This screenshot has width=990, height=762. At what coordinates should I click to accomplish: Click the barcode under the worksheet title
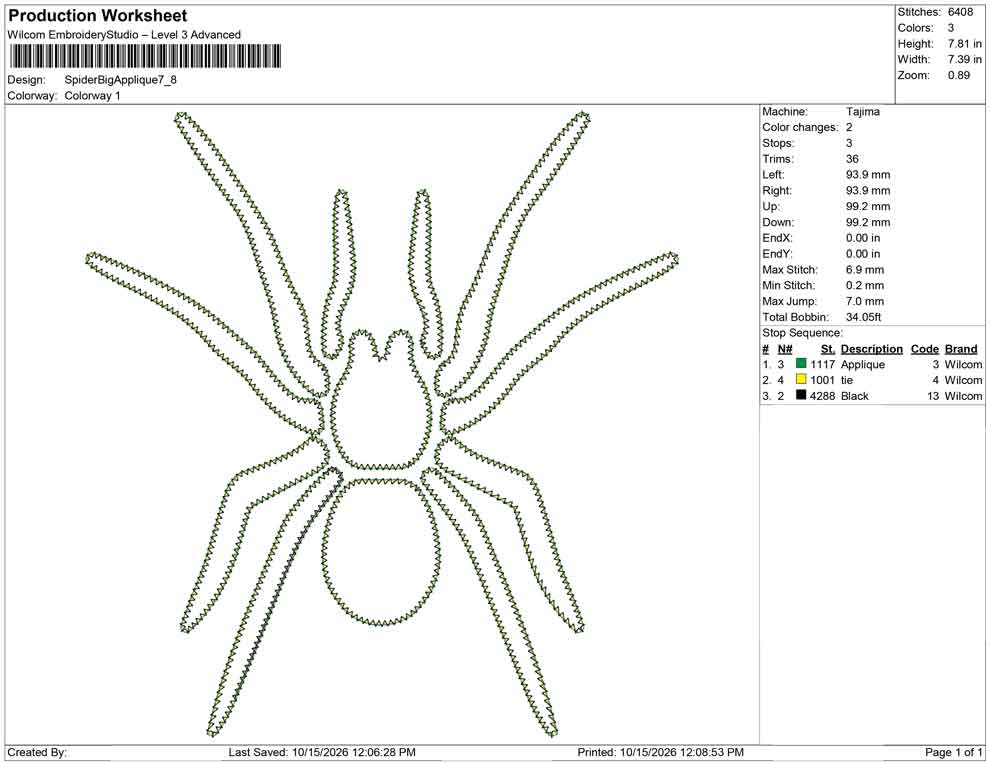(x=145, y=56)
